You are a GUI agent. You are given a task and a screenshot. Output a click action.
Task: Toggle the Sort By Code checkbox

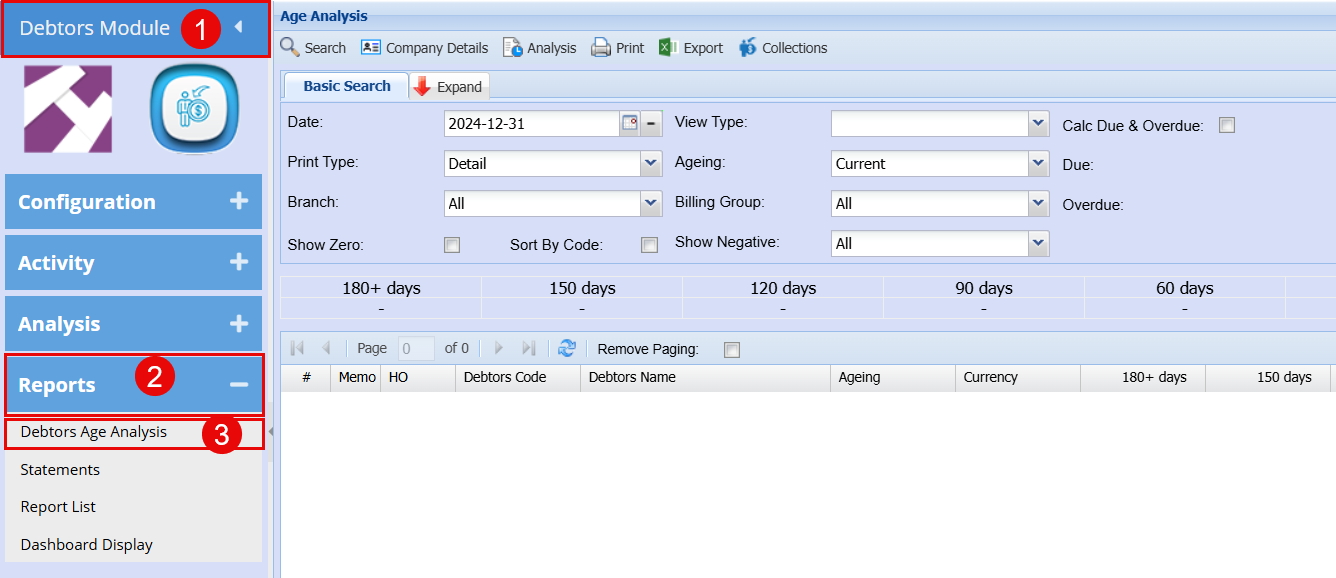[650, 245]
